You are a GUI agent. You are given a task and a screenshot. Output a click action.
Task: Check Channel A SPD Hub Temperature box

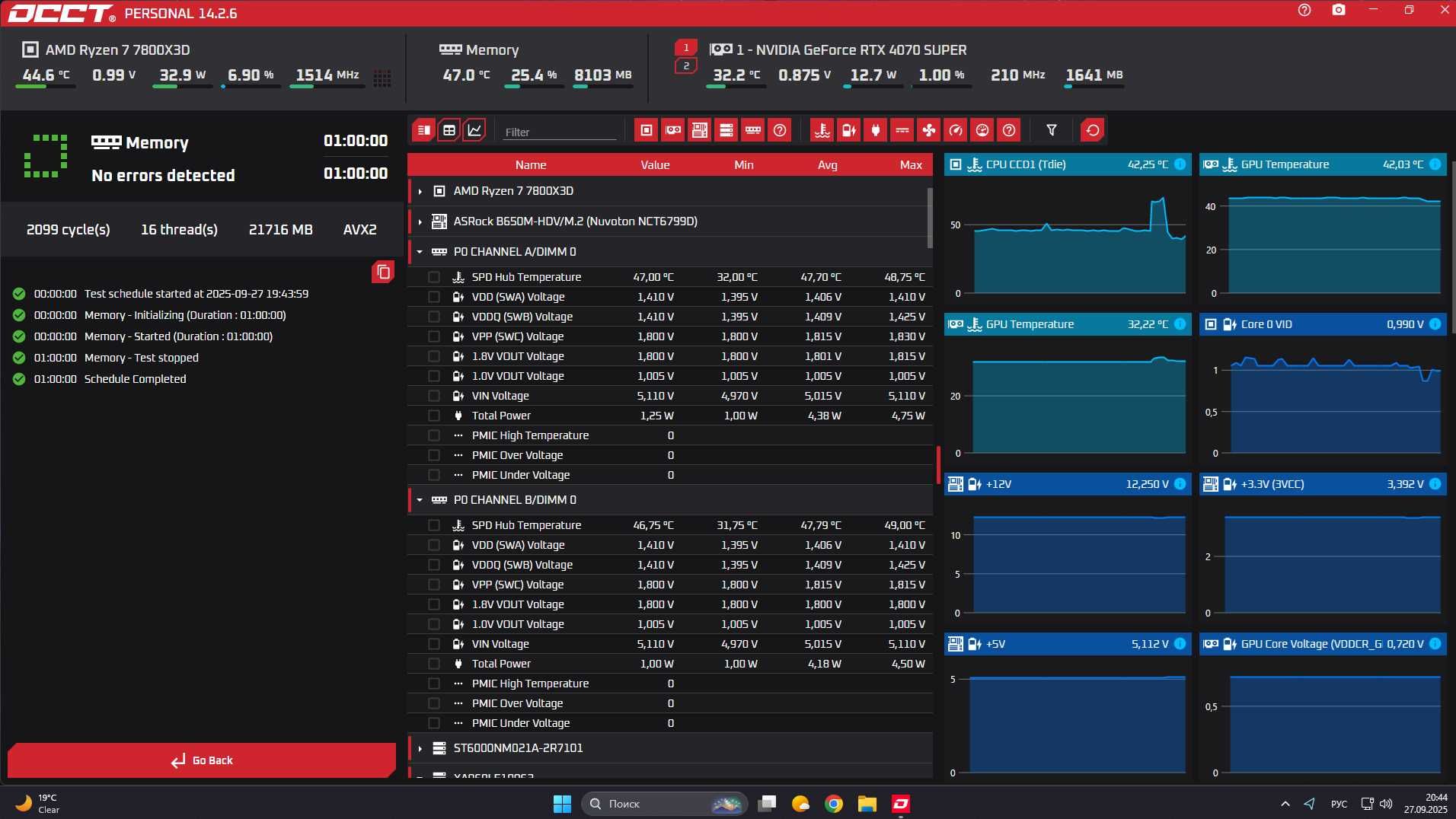(434, 277)
